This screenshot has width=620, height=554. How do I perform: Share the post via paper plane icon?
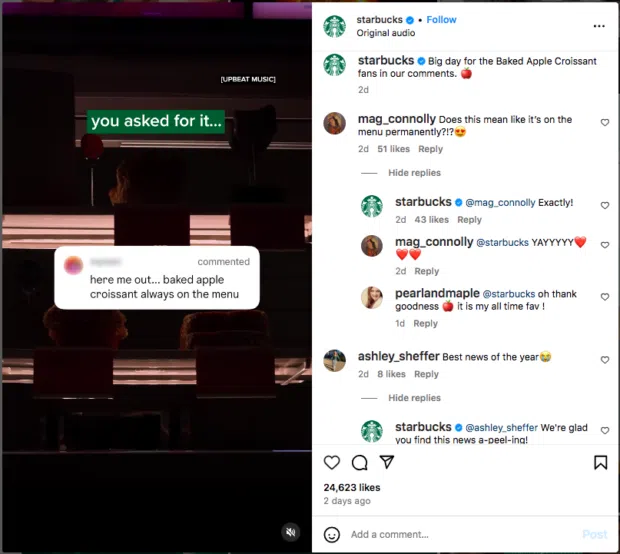click(x=387, y=462)
